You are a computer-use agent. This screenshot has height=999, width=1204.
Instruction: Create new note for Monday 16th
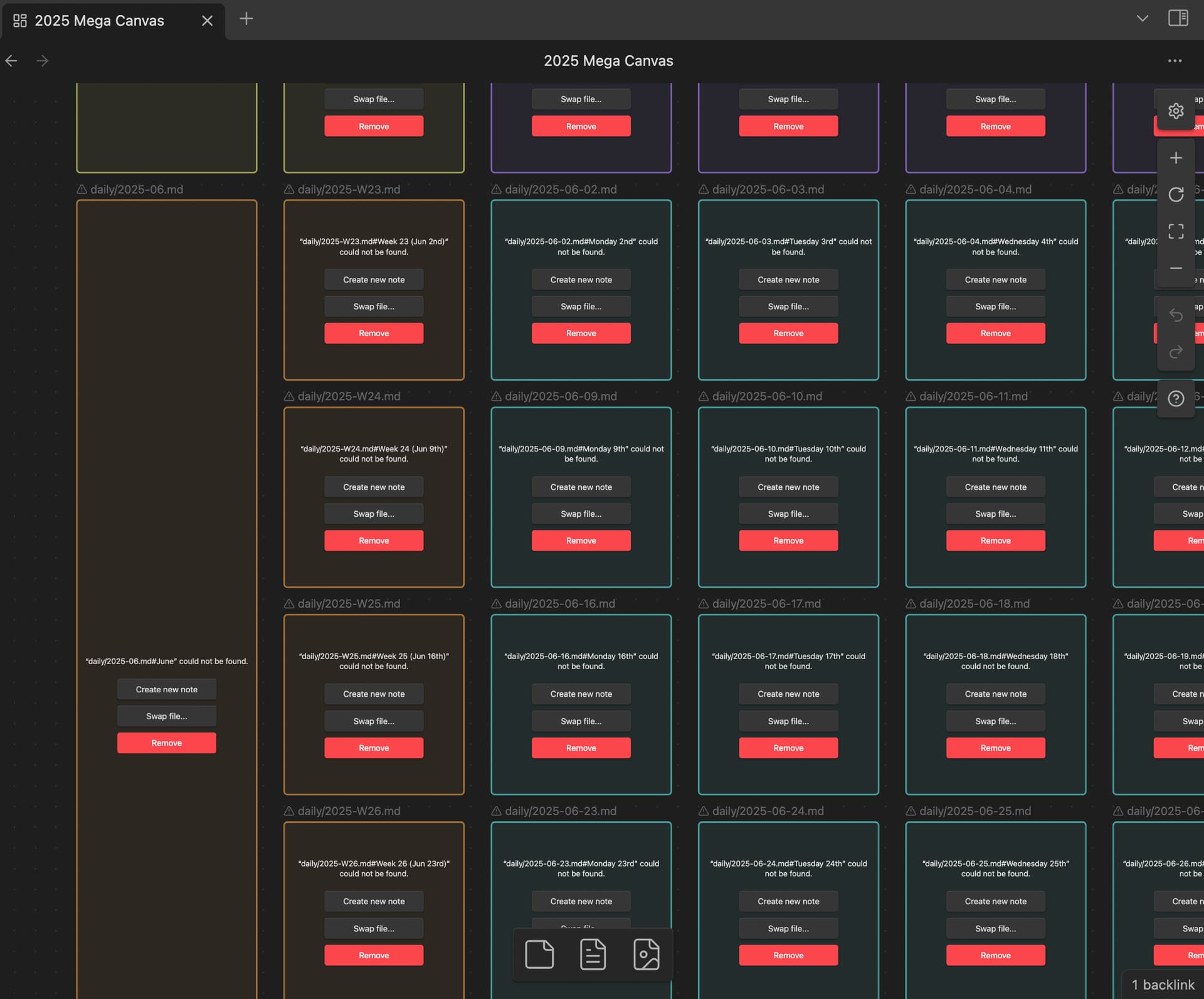tap(581, 694)
